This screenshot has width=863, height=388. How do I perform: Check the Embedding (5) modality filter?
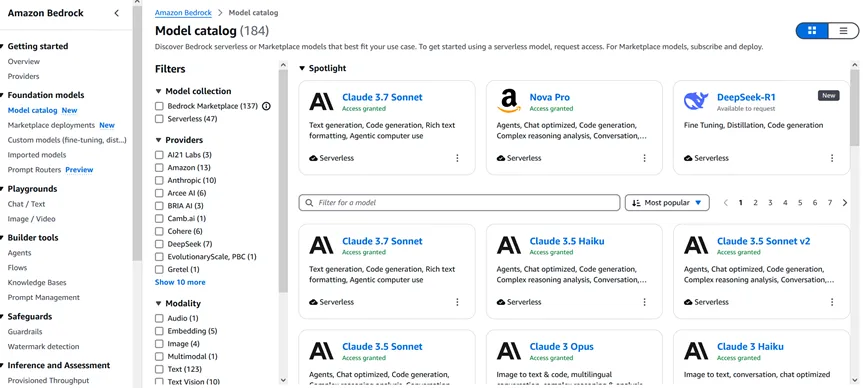(x=159, y=331)
